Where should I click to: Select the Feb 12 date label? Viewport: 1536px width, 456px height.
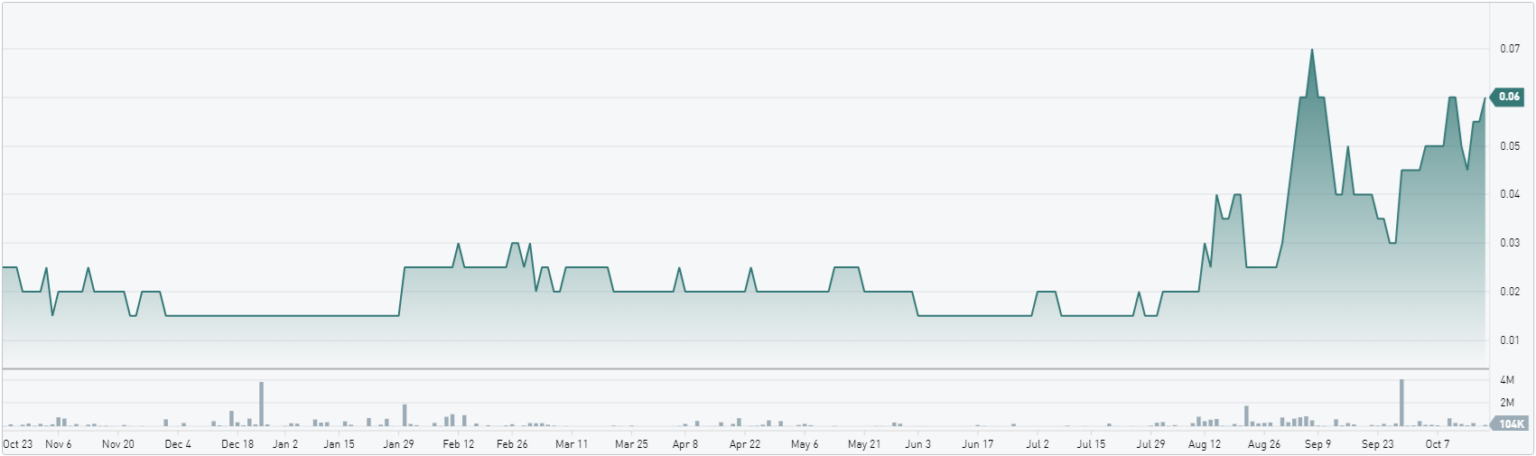(x=457, y=442)
